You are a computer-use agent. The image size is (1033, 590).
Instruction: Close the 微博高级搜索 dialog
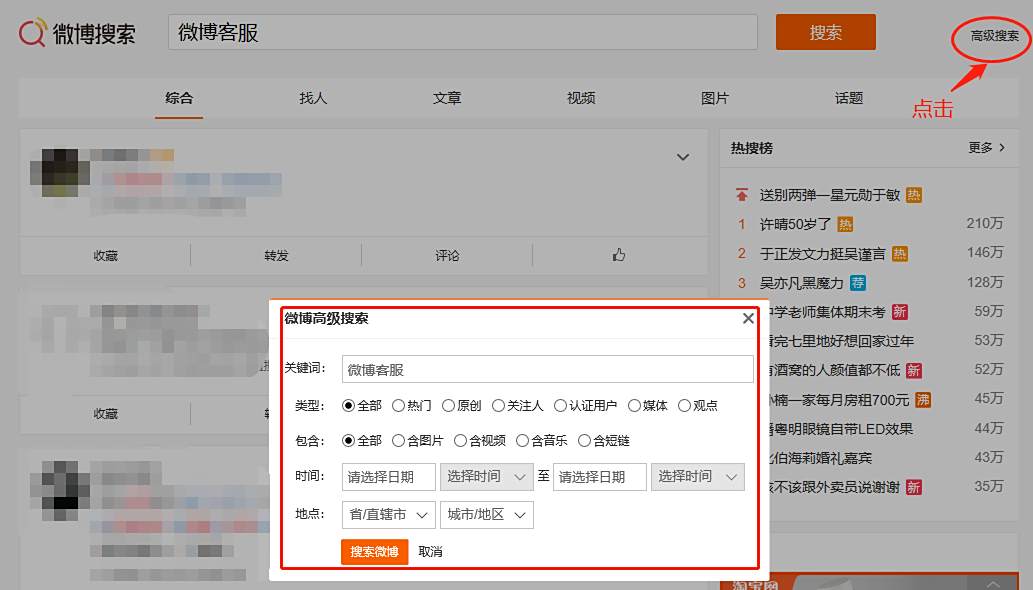pos(748,319)
